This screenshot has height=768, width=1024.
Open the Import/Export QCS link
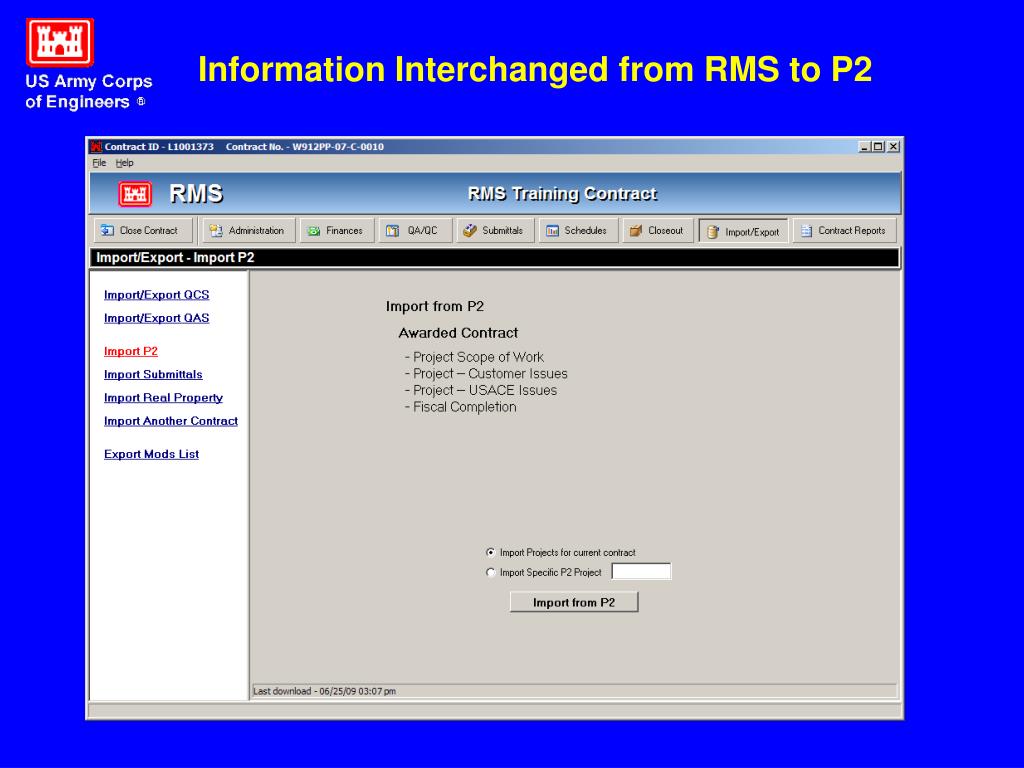(157, 295)
